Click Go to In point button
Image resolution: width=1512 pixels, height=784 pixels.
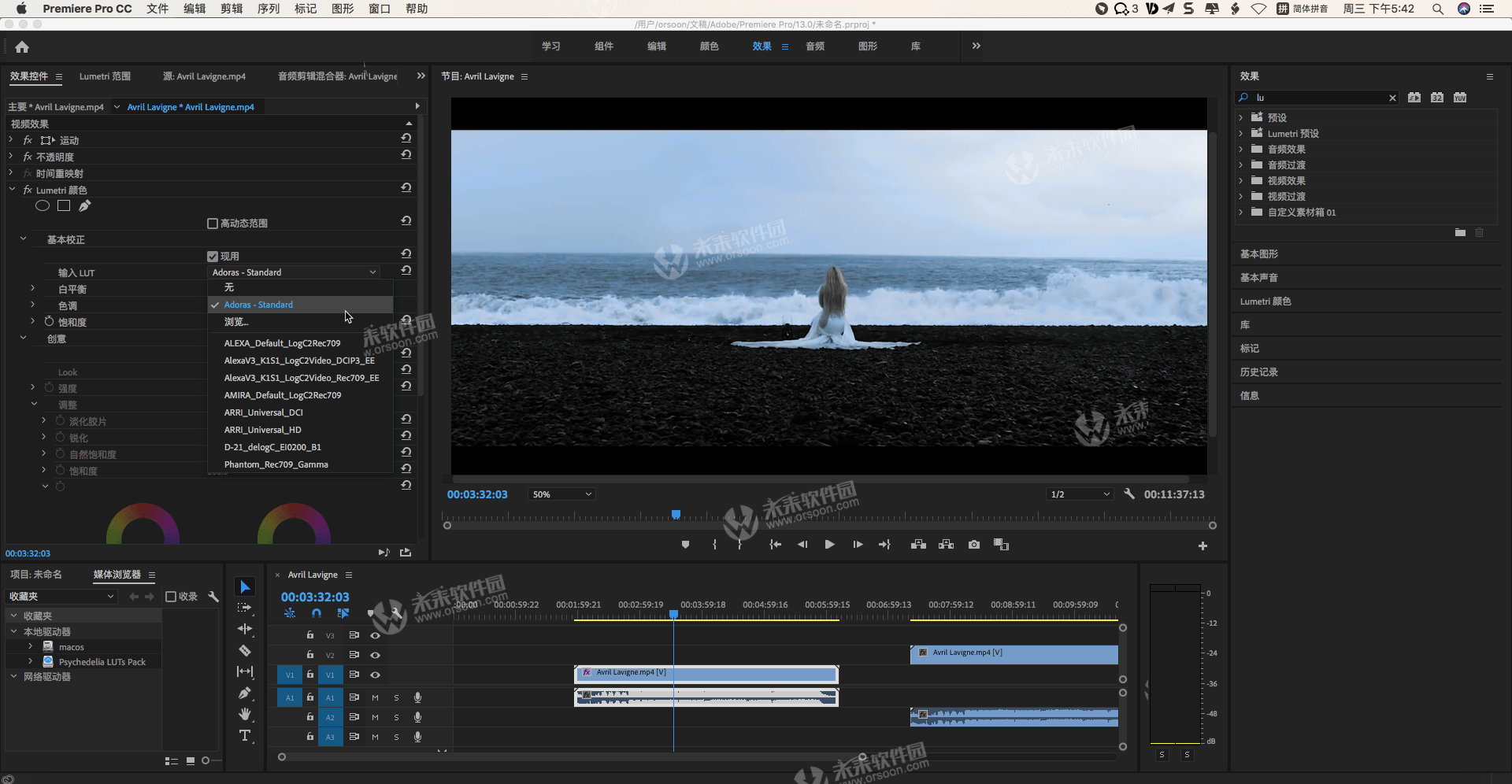(x=775, y=545)
